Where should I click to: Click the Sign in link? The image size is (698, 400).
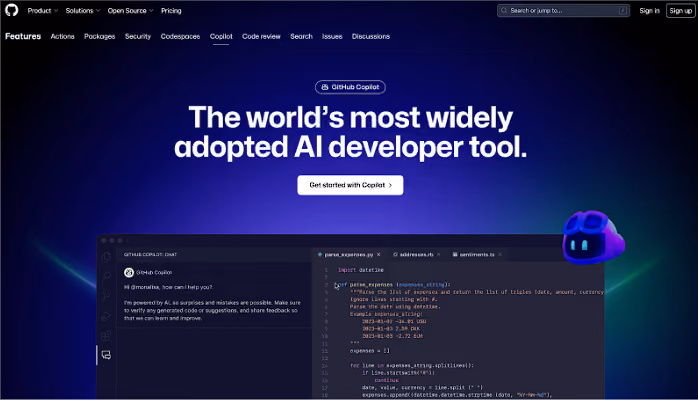click(649, 11)
